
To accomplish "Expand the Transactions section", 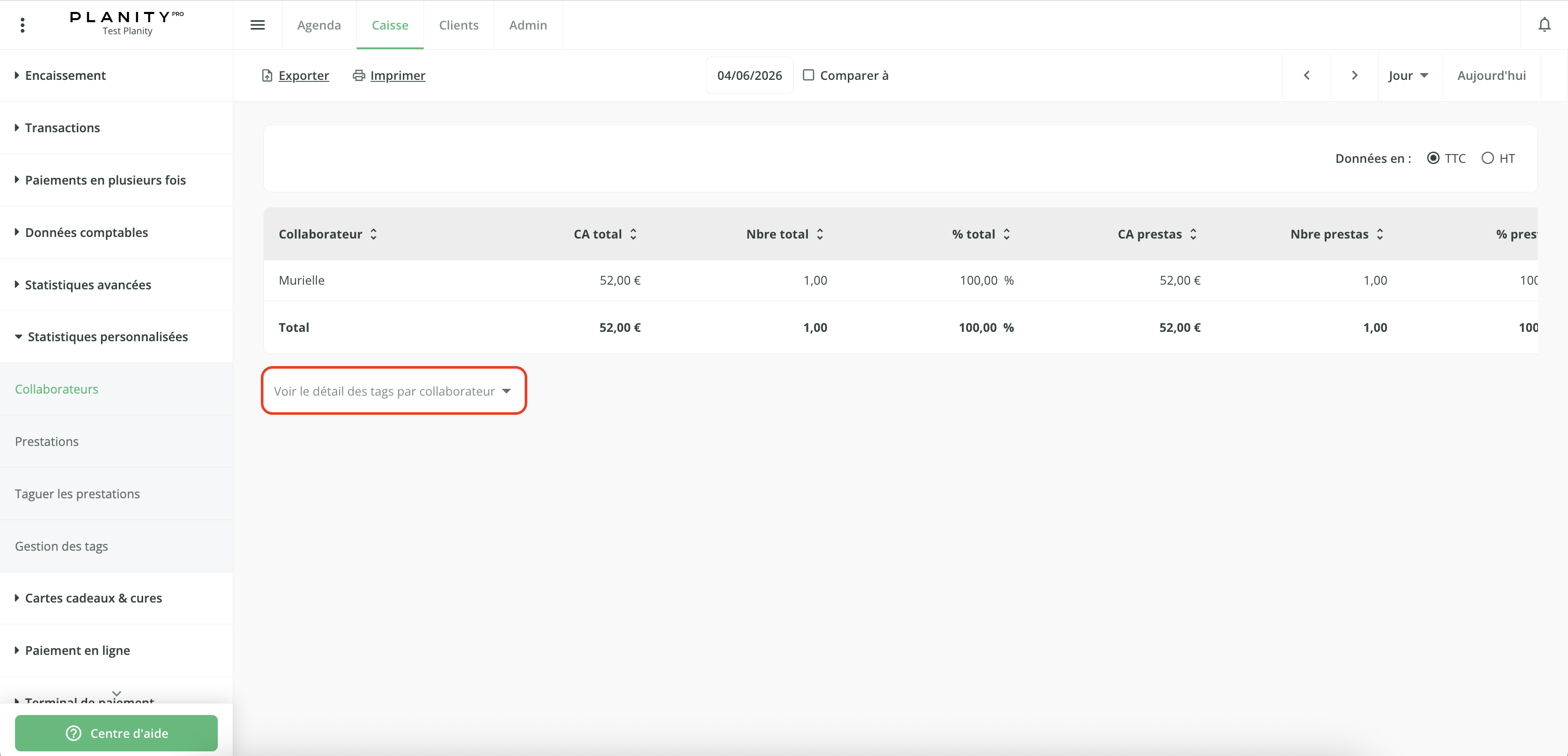I will click(x=116, y=128).
